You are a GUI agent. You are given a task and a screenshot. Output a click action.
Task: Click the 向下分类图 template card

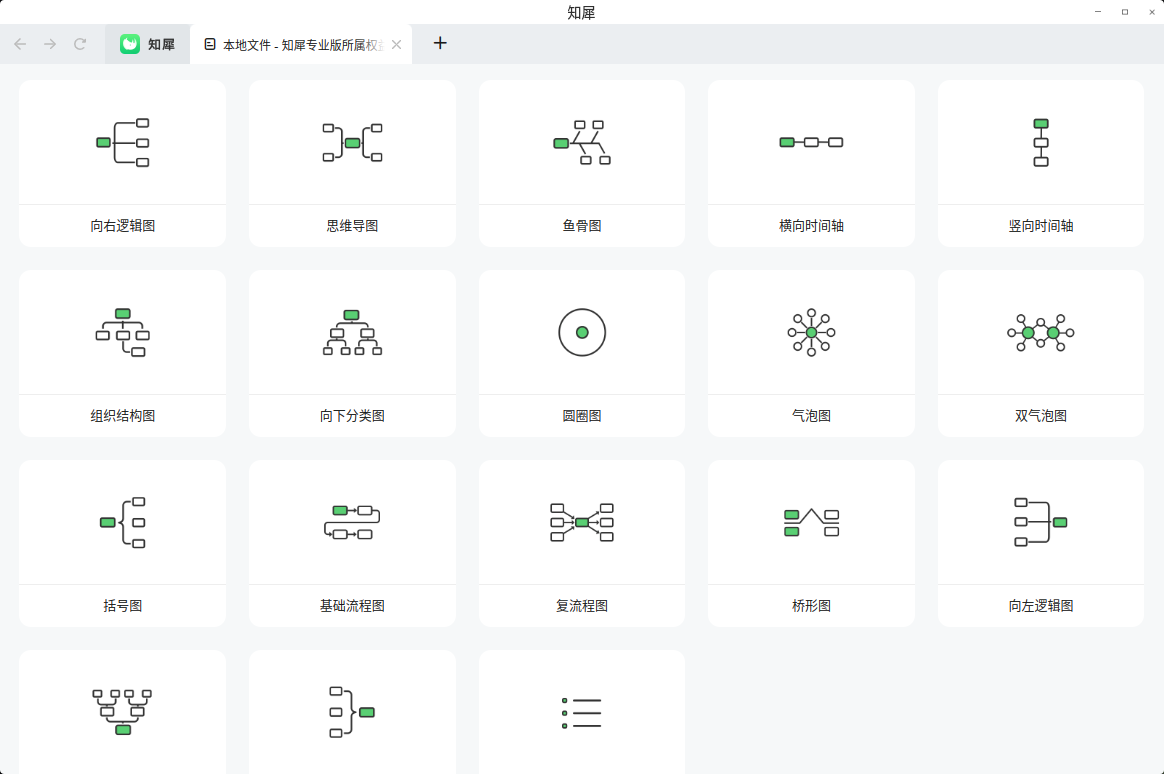[x=352, y=352]
